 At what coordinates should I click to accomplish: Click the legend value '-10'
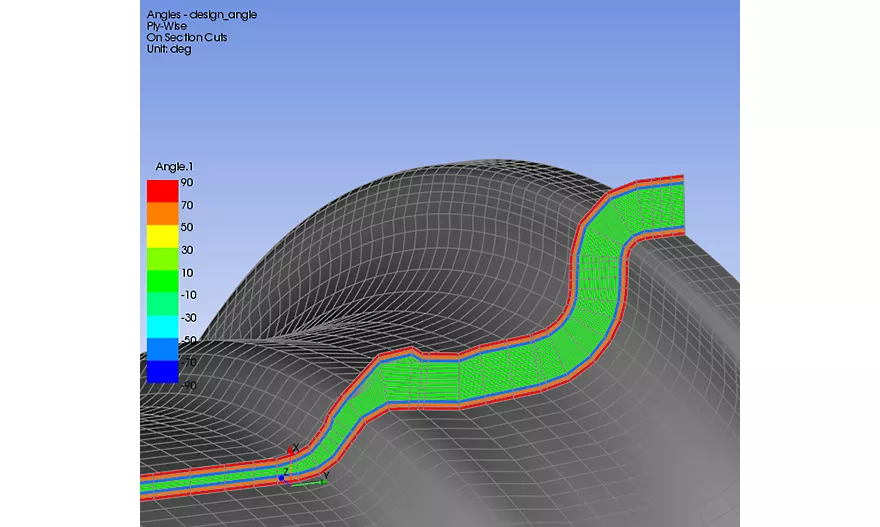tap(189, 295)
